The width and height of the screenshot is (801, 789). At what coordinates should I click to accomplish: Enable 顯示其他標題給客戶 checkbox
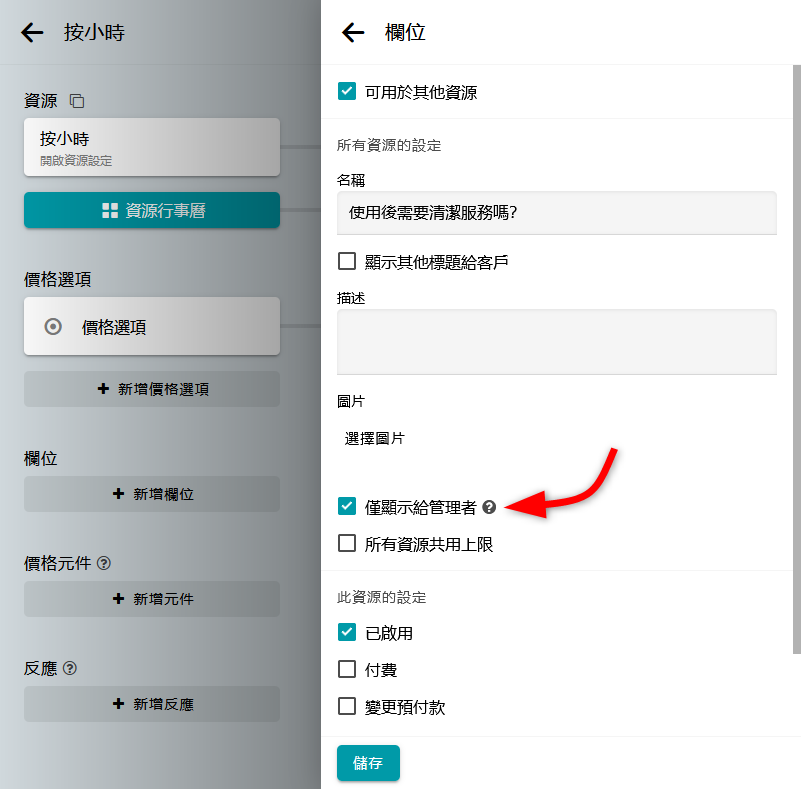click(347, 261)
